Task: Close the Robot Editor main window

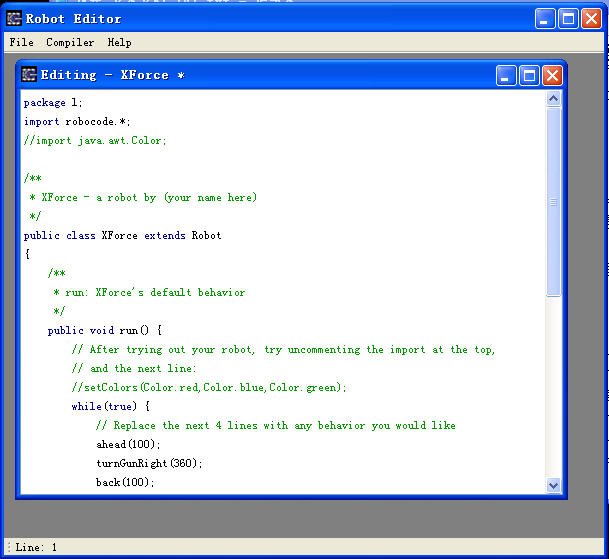Action: [x=591, y=18]
